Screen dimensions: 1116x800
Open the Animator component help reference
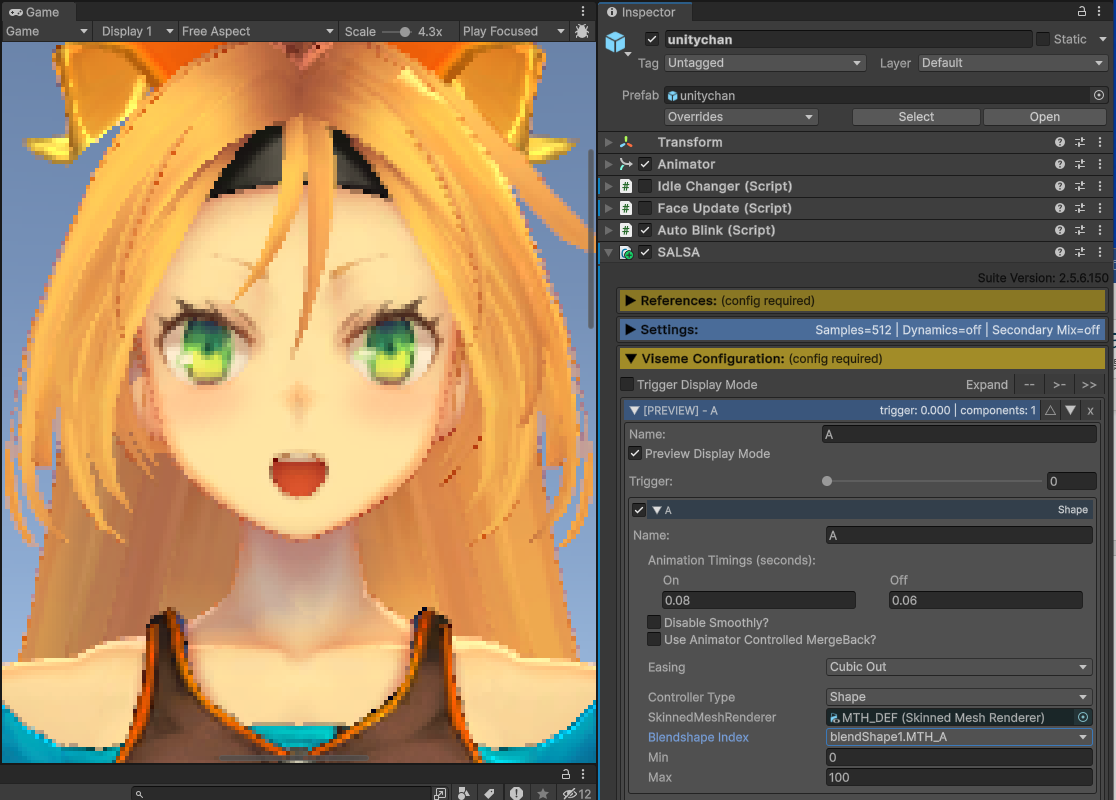point(1060,164)
